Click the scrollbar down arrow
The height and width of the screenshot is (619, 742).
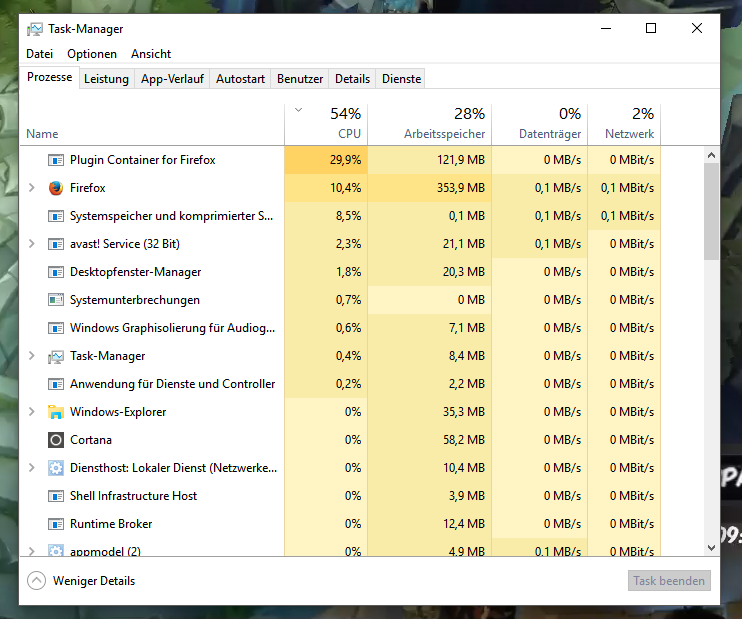[711, 548]
